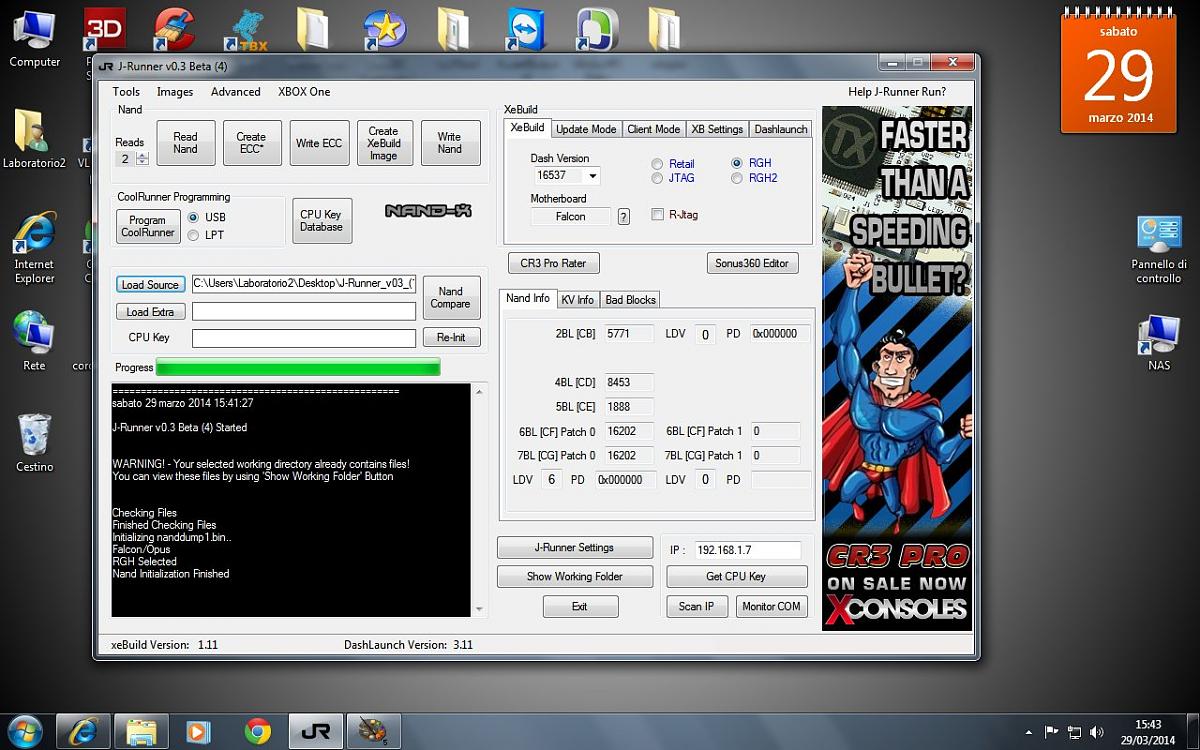The height and width of the screenshot is (750, 1200).
Task: Click the Load Source button
Action: point(150,285)
